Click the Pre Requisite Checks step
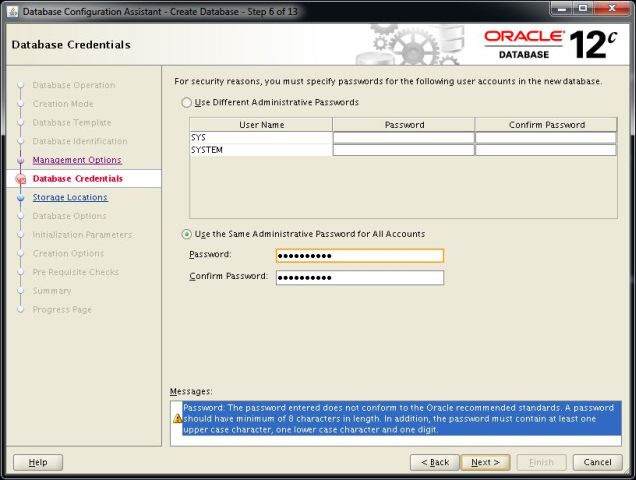This screenshot has width=636, height=480. 75,272
